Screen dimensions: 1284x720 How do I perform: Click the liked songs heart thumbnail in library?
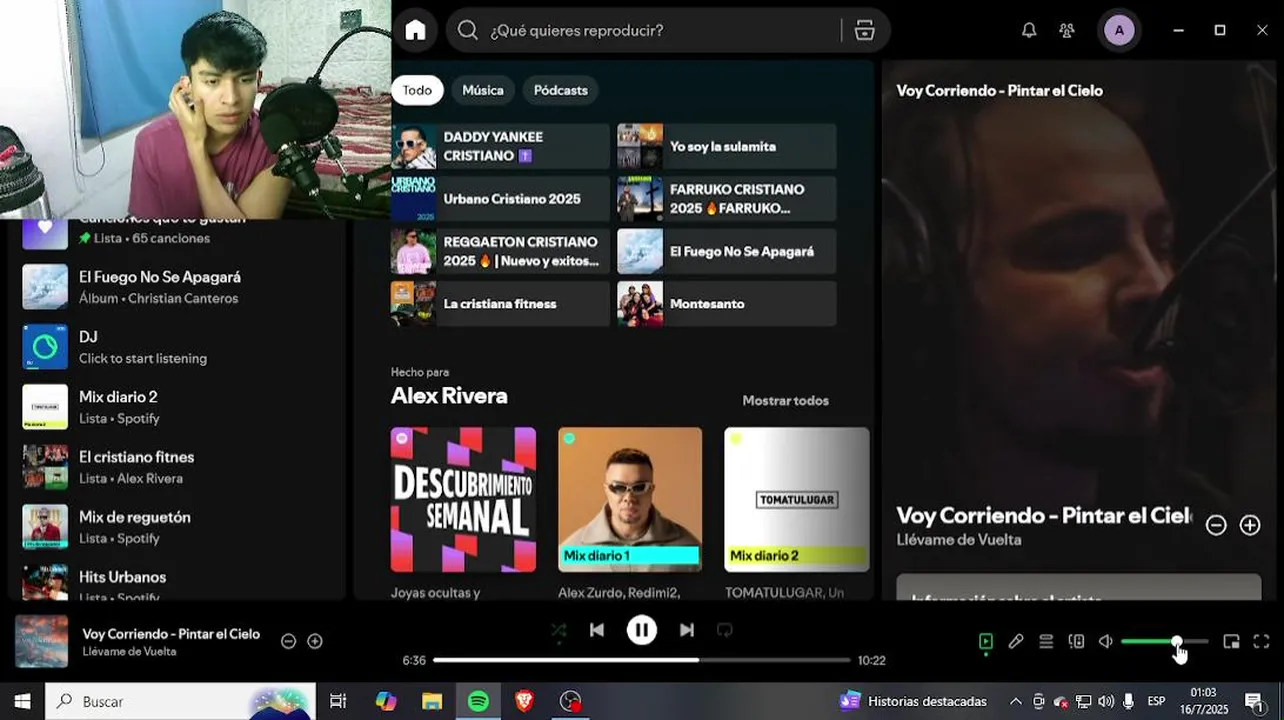click(x=45, y=233)
